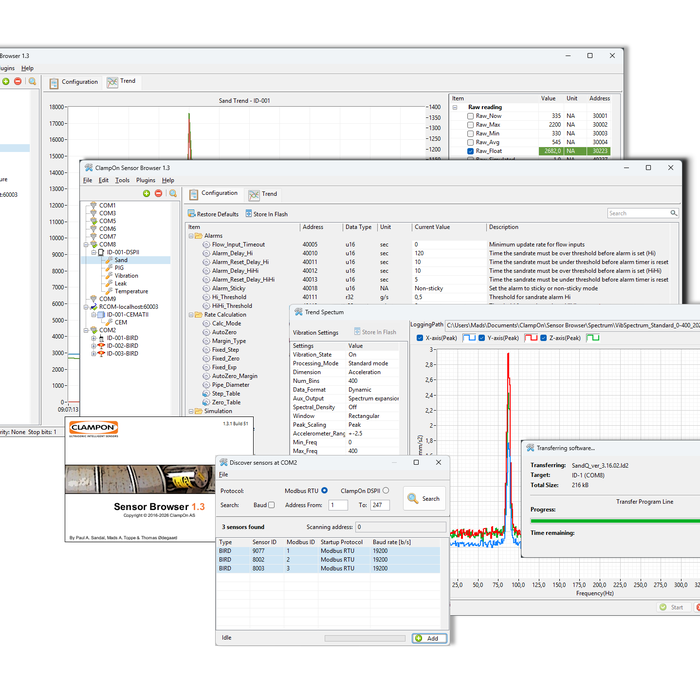This screenshot has height=700, width=700.
Task: Click the RCOM-localhost:60003 network icon
Action: [x=93, y=307]
